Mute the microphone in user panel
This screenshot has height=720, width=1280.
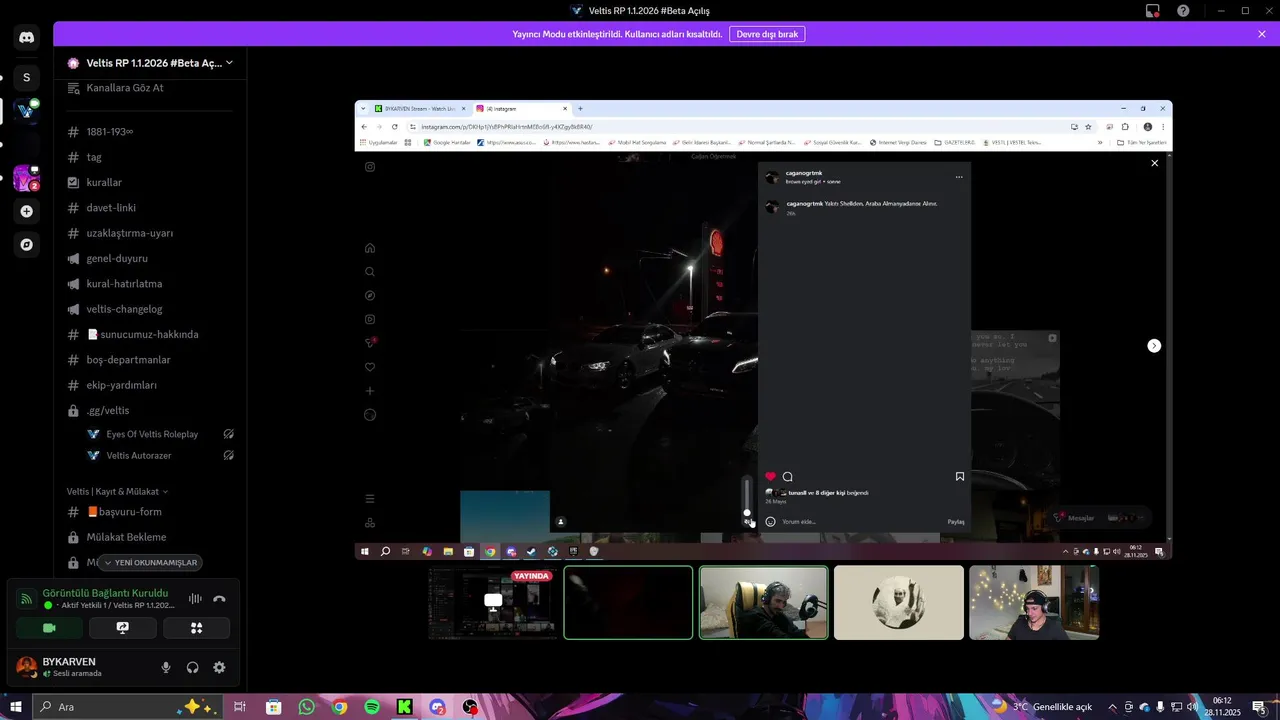click(166, 667)
